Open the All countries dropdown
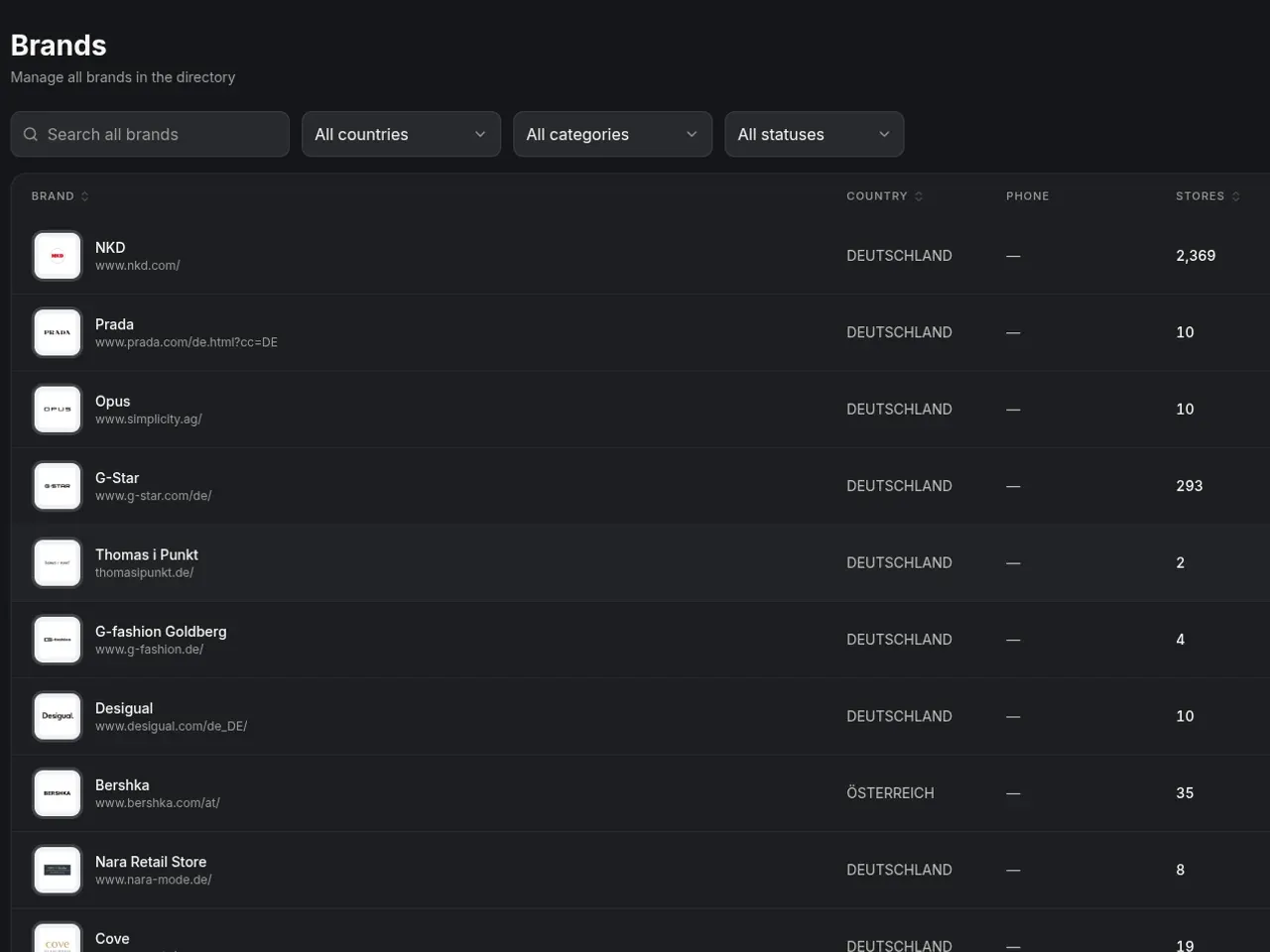Image resolution: width=1270 pixels, height=952 pixels. pyautogui.click(x=401, y=134)
